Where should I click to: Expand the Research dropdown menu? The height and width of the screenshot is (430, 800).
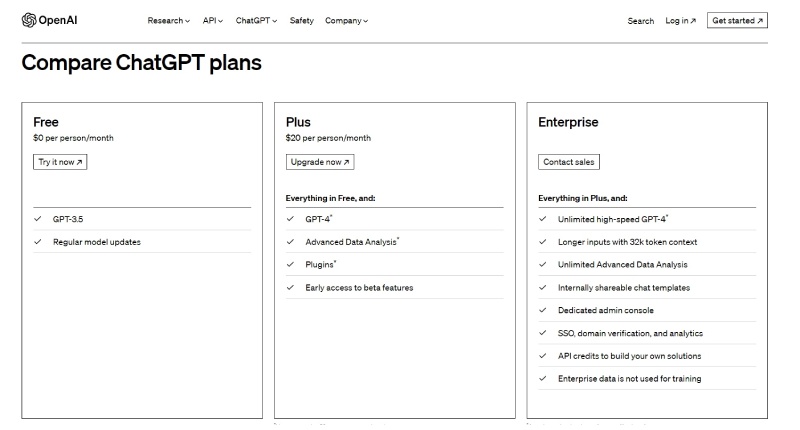[168, 21]
